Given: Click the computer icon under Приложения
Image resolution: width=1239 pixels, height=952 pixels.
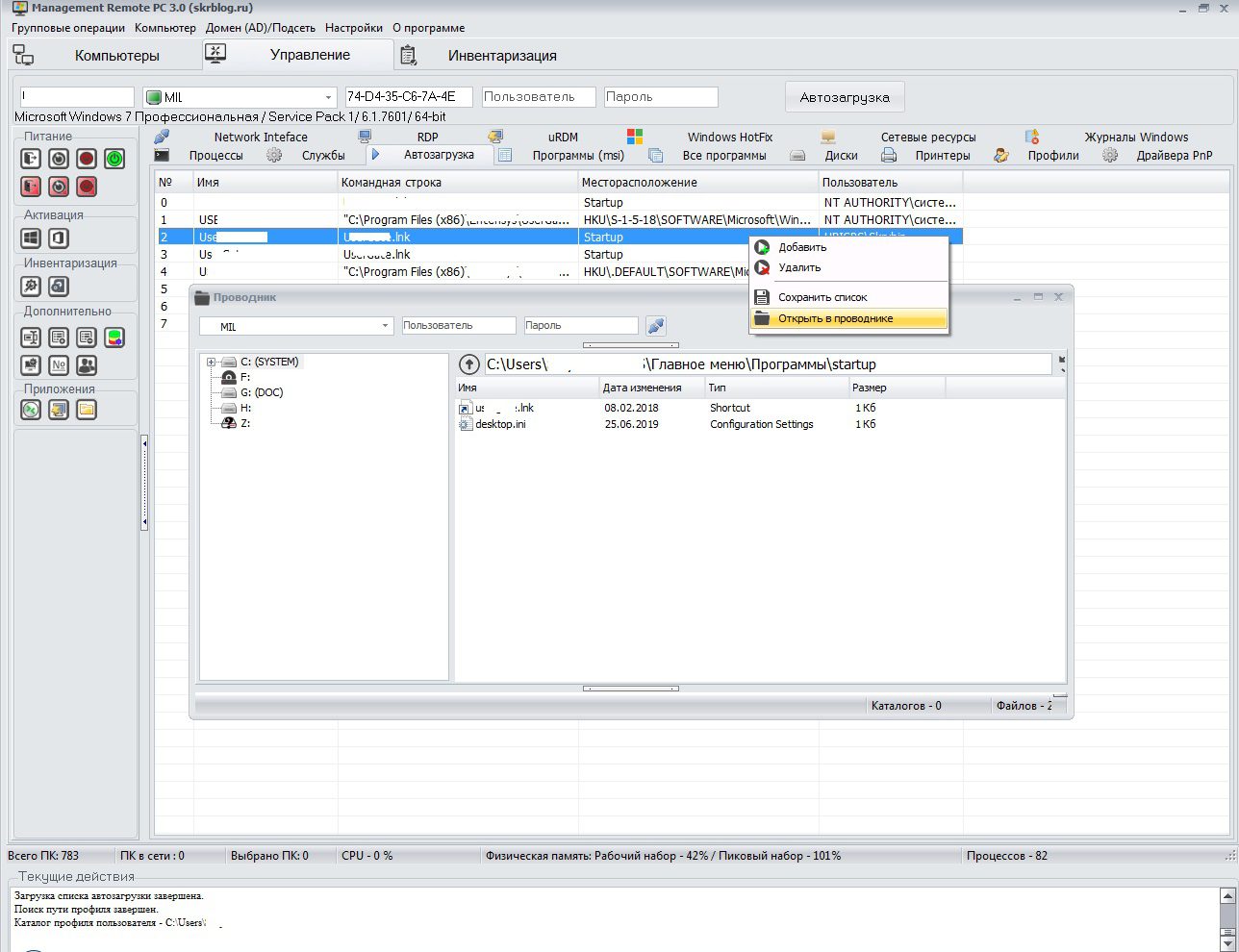Looking at the screenshot, I should 59,410.
